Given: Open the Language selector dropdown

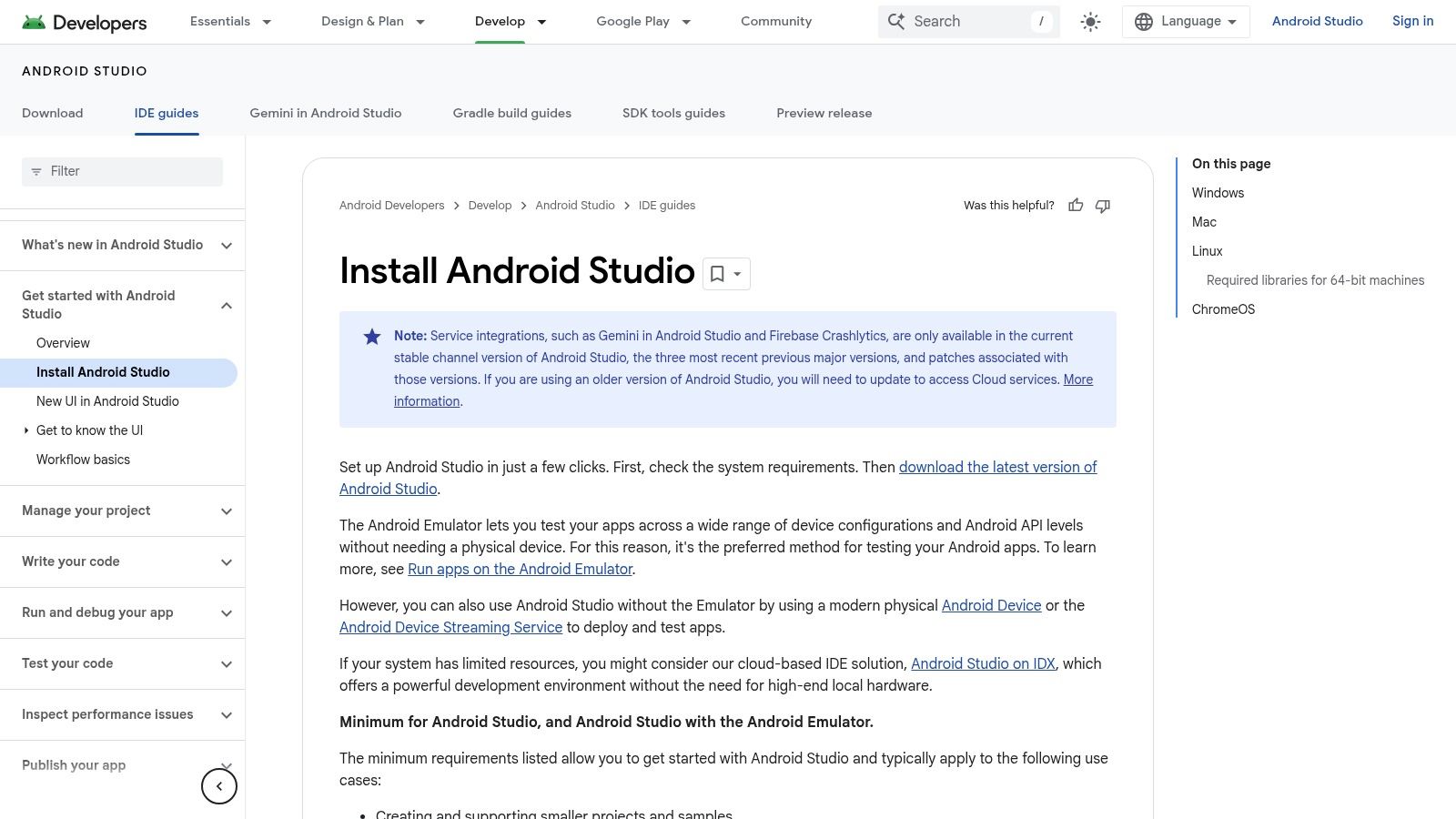Looking at the screenshot, I should tap(1186, 22).
